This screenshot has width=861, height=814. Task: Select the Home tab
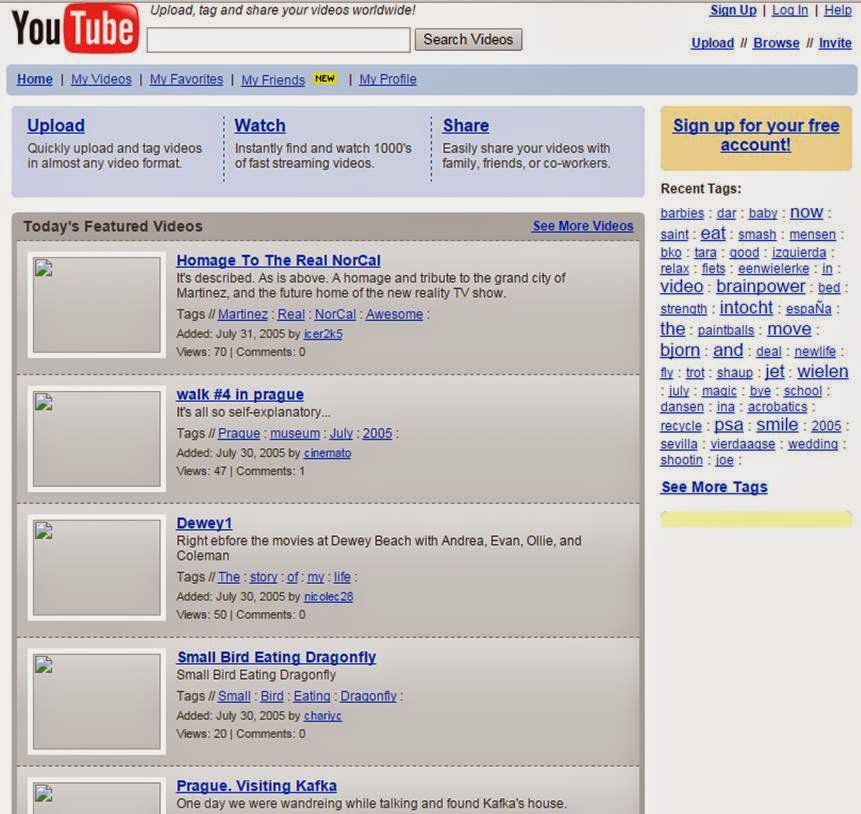click(34, 78)
